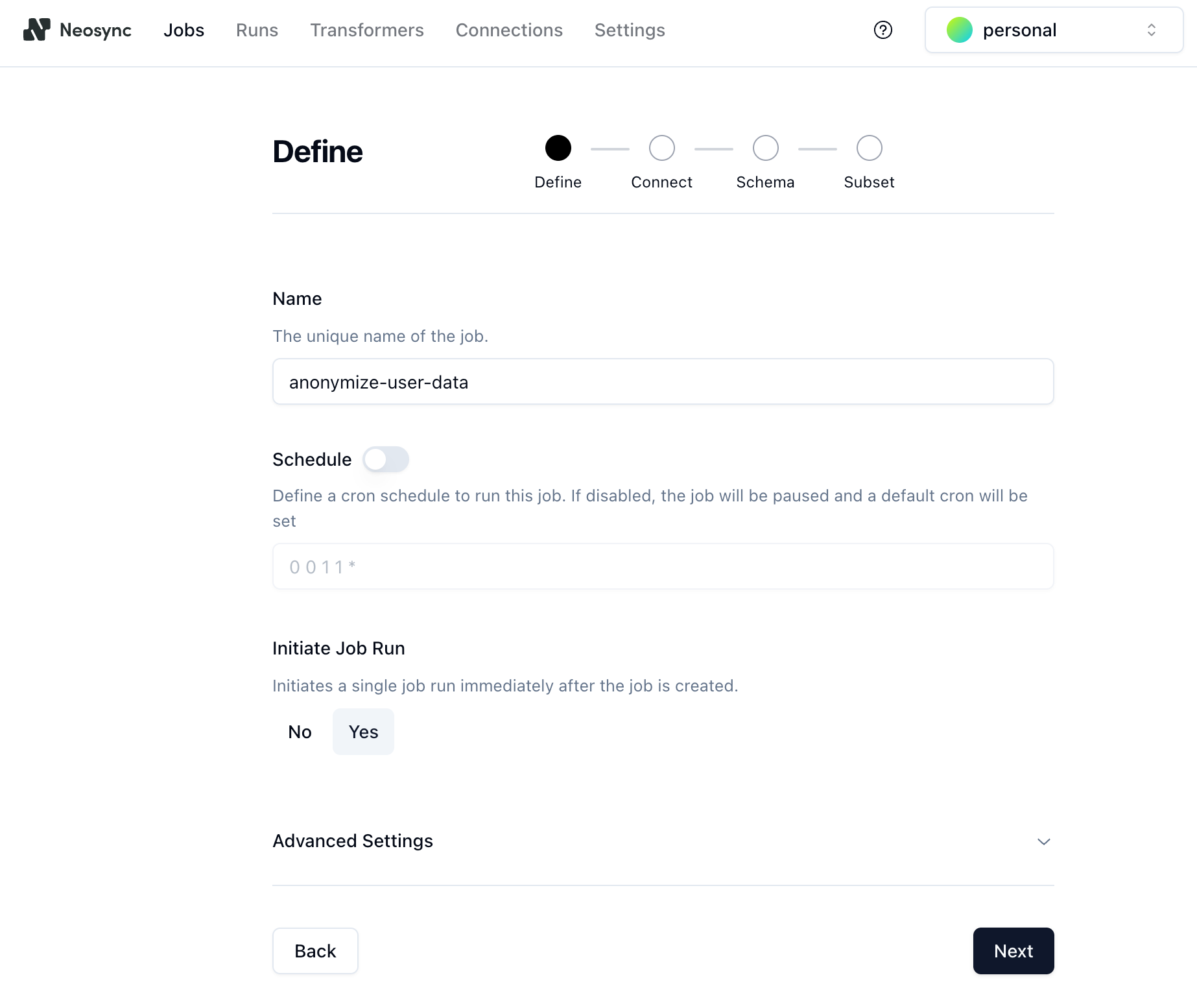Screen dimensions: 1197x1008
Task: Enable the Schedule toggle
Action: tap(385, 459)
